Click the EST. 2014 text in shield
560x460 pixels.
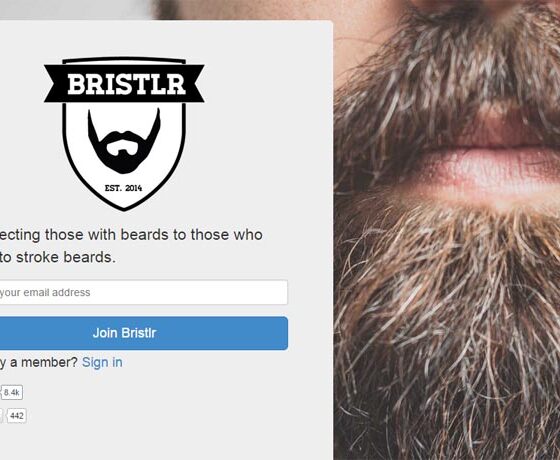tap(124, 188)
